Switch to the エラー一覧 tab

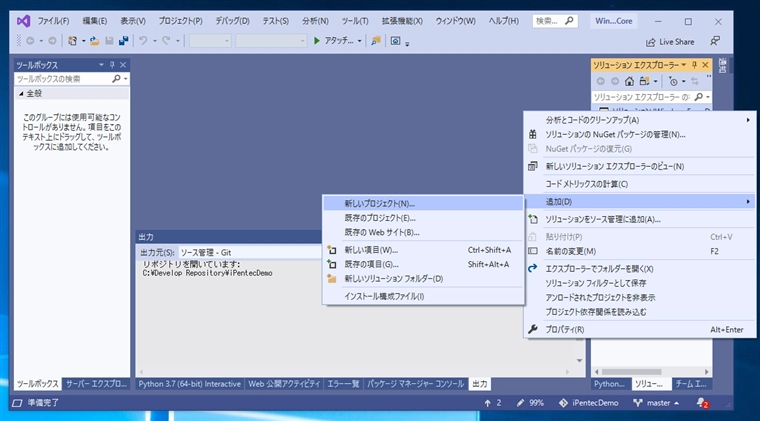[x=343, y=384]
